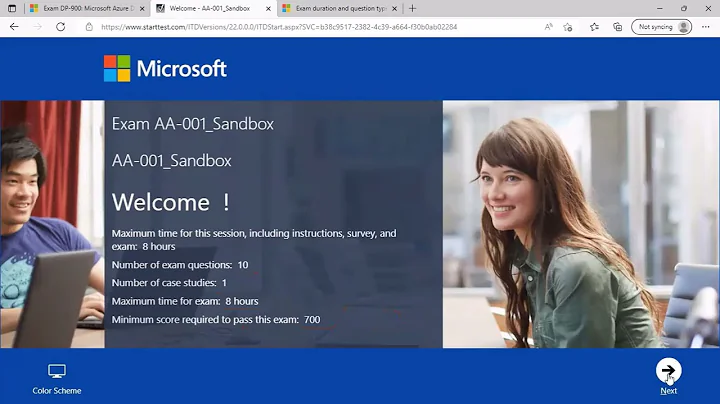The image size is (720, 404).
Task: Click the site lock icon in address bar
Action: [x=89, y=27]
